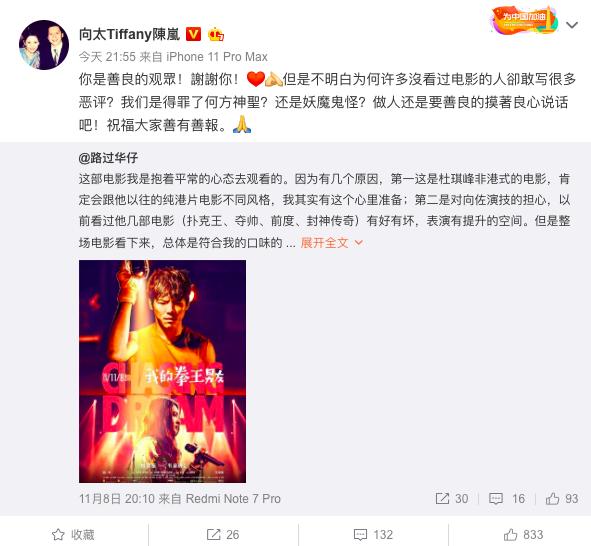View the 我的拳王男友 movie poster image
The width and height of the screenshot is (591, 546).
point(162,371)
